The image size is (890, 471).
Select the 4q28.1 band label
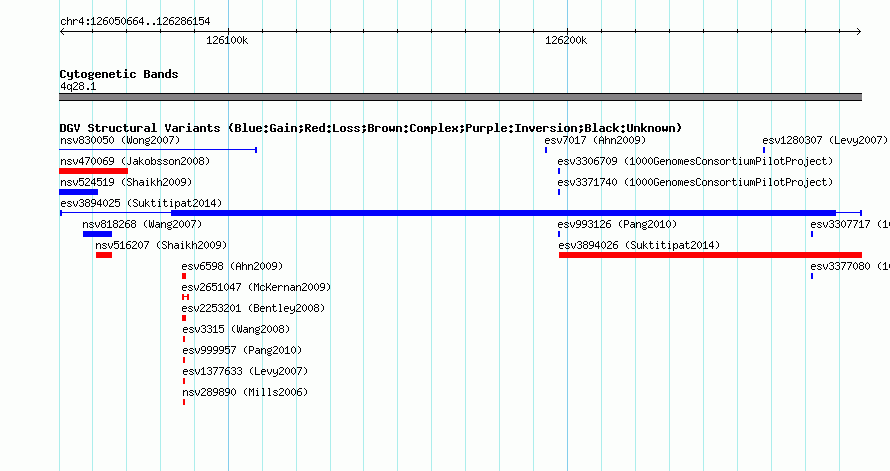point(78,86)
